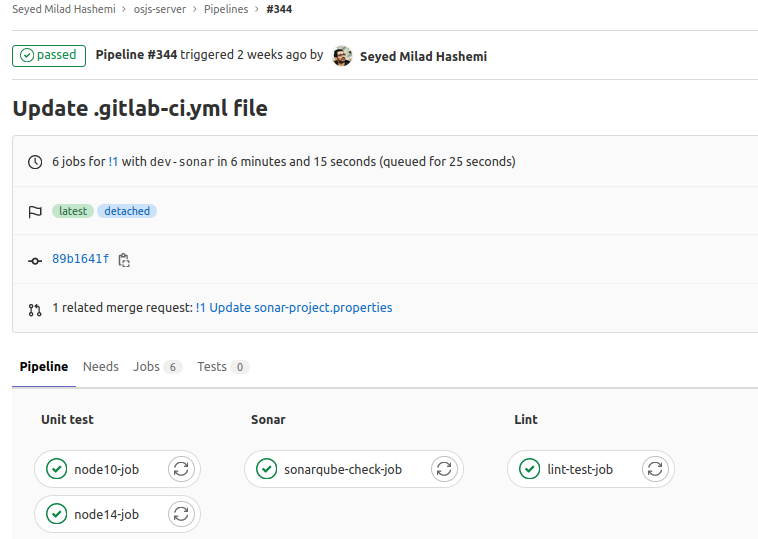Select the Pipeline tab
This screenshot has width=758, height=539.
pos(44,367)
